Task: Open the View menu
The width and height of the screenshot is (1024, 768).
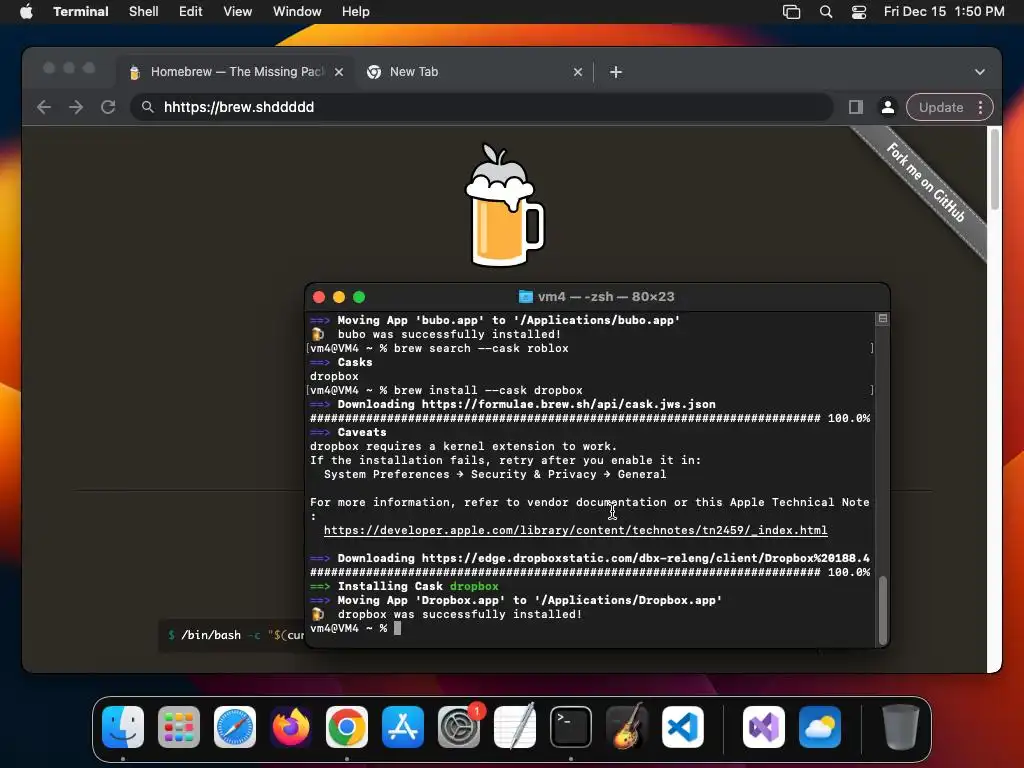Action: [x=238, y=12]
